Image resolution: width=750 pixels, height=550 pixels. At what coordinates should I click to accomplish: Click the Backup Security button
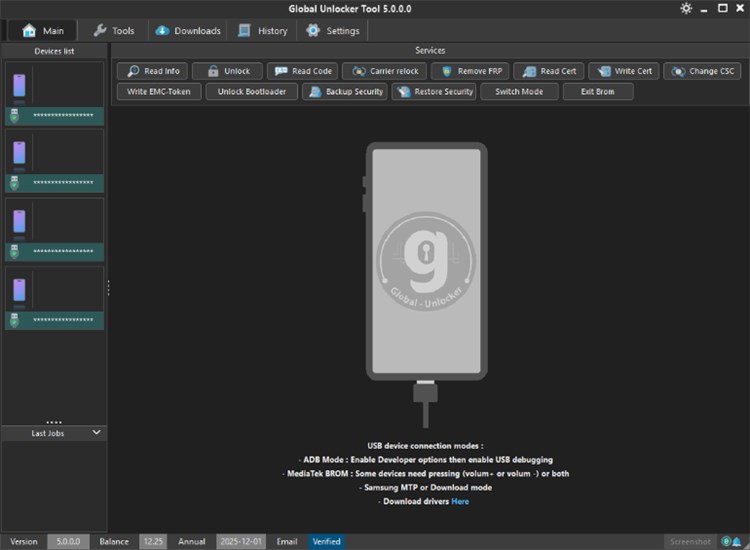tap(344, 91)
